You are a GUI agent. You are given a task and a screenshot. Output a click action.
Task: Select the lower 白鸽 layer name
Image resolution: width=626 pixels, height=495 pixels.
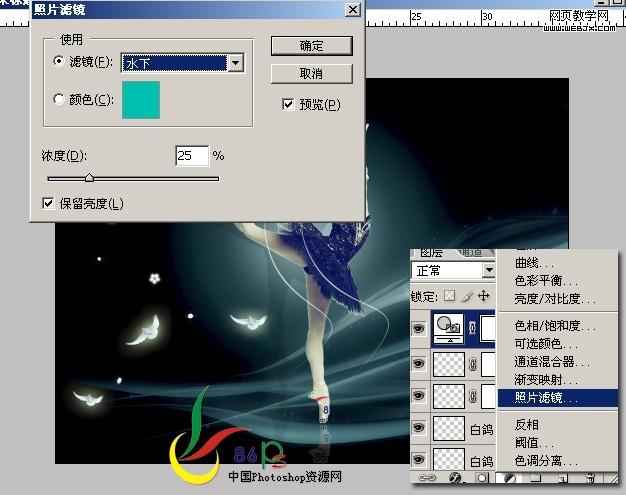coord(481,461)
